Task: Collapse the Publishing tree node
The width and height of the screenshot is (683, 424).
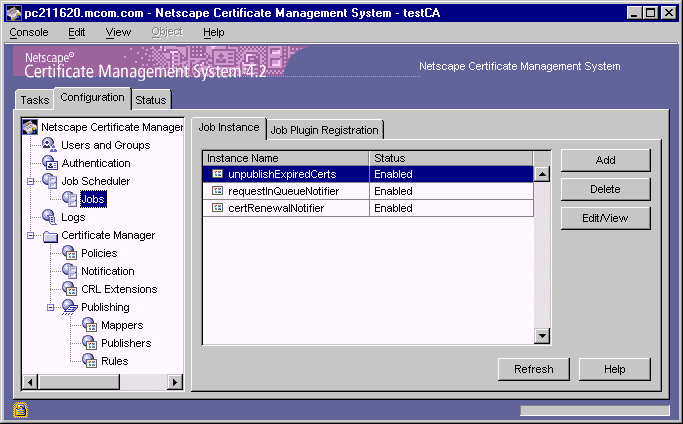Action: pyautogui.click(x=51, y=307)
